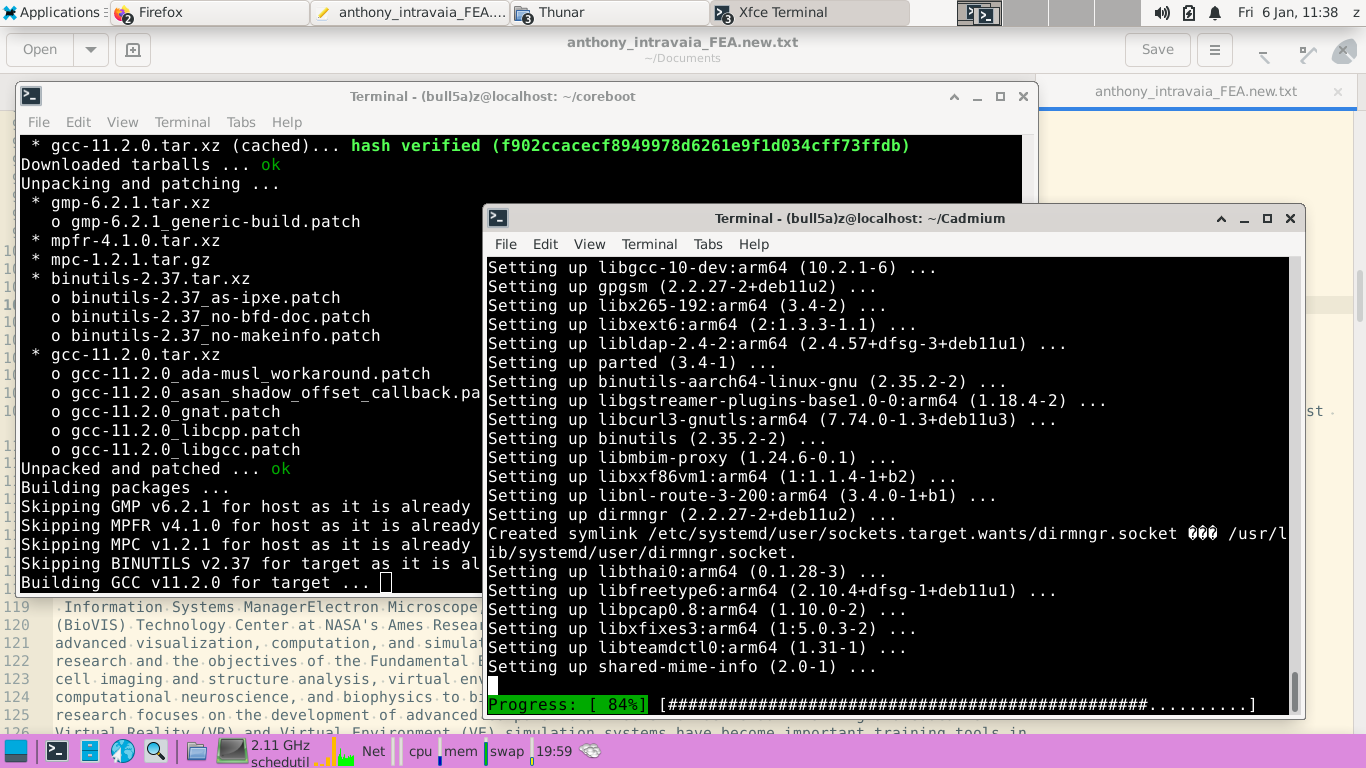Open Terminal menu in the Cadmium terminal
The width and height of the screenshot is (1366, 768).
tap(649, 244)
